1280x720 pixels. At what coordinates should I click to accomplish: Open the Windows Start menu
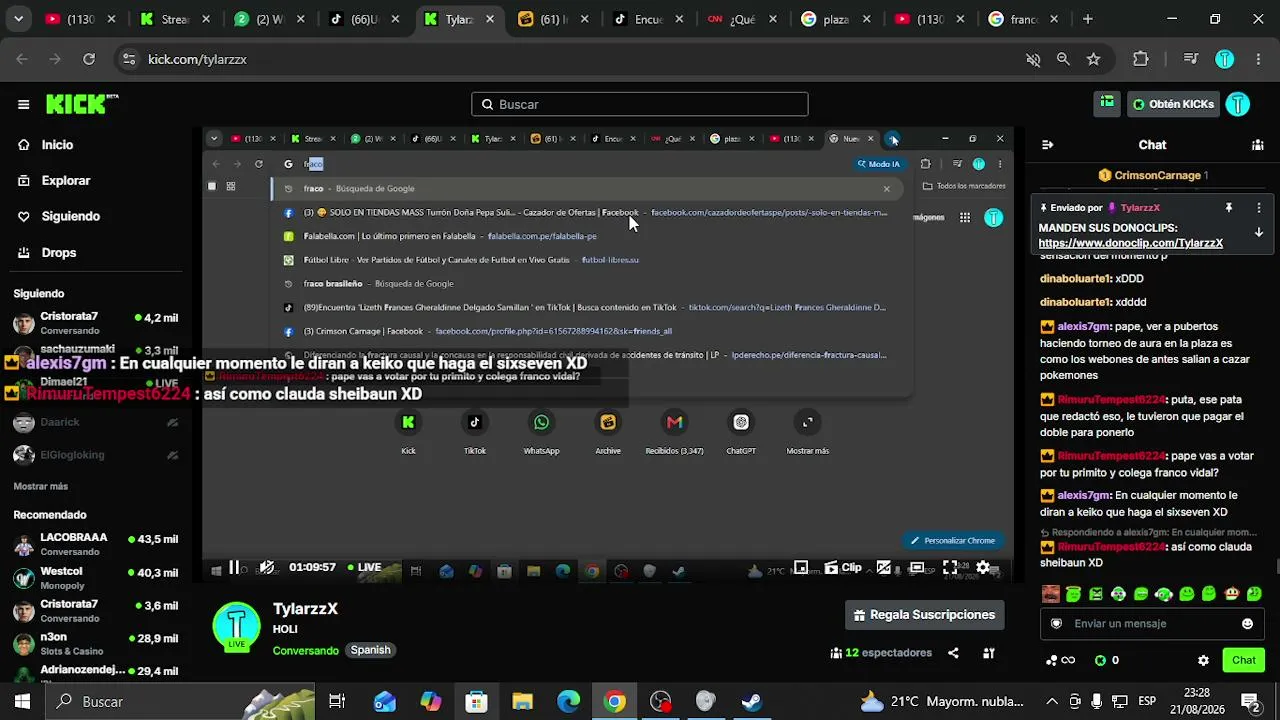(x=22, y=702)
